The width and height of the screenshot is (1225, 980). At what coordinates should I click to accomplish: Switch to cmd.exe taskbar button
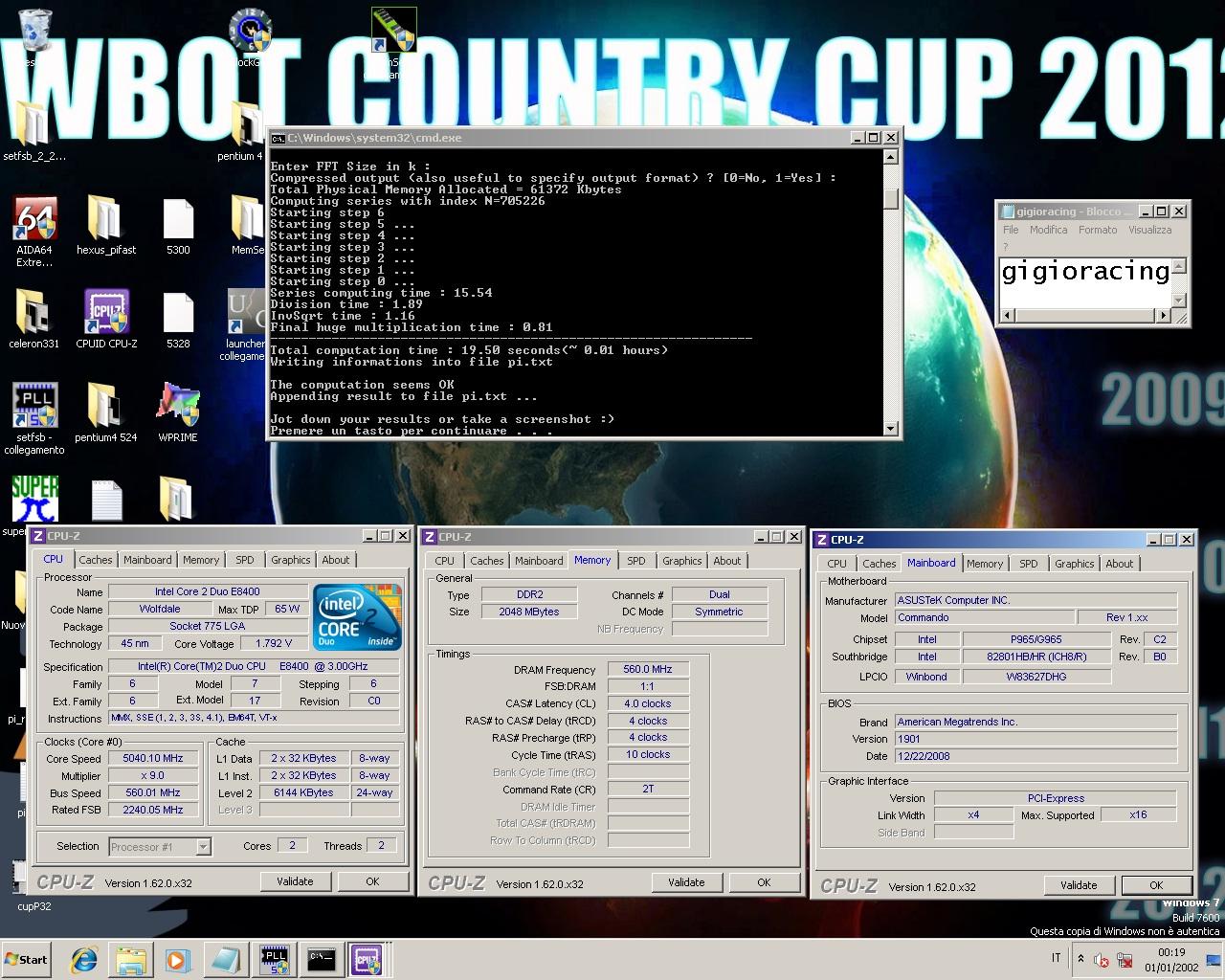tap(321, 959)
